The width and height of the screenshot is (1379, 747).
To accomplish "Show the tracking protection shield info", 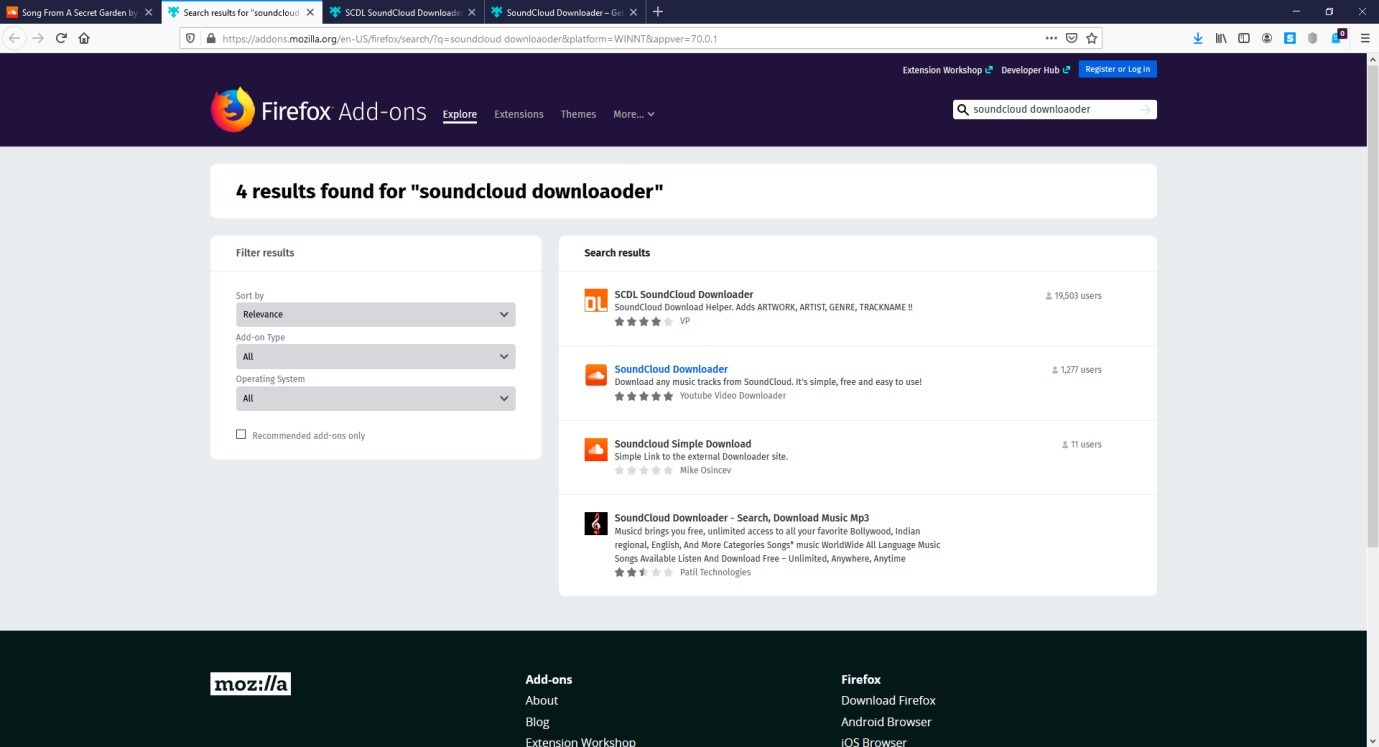I will tap(191, 38).
